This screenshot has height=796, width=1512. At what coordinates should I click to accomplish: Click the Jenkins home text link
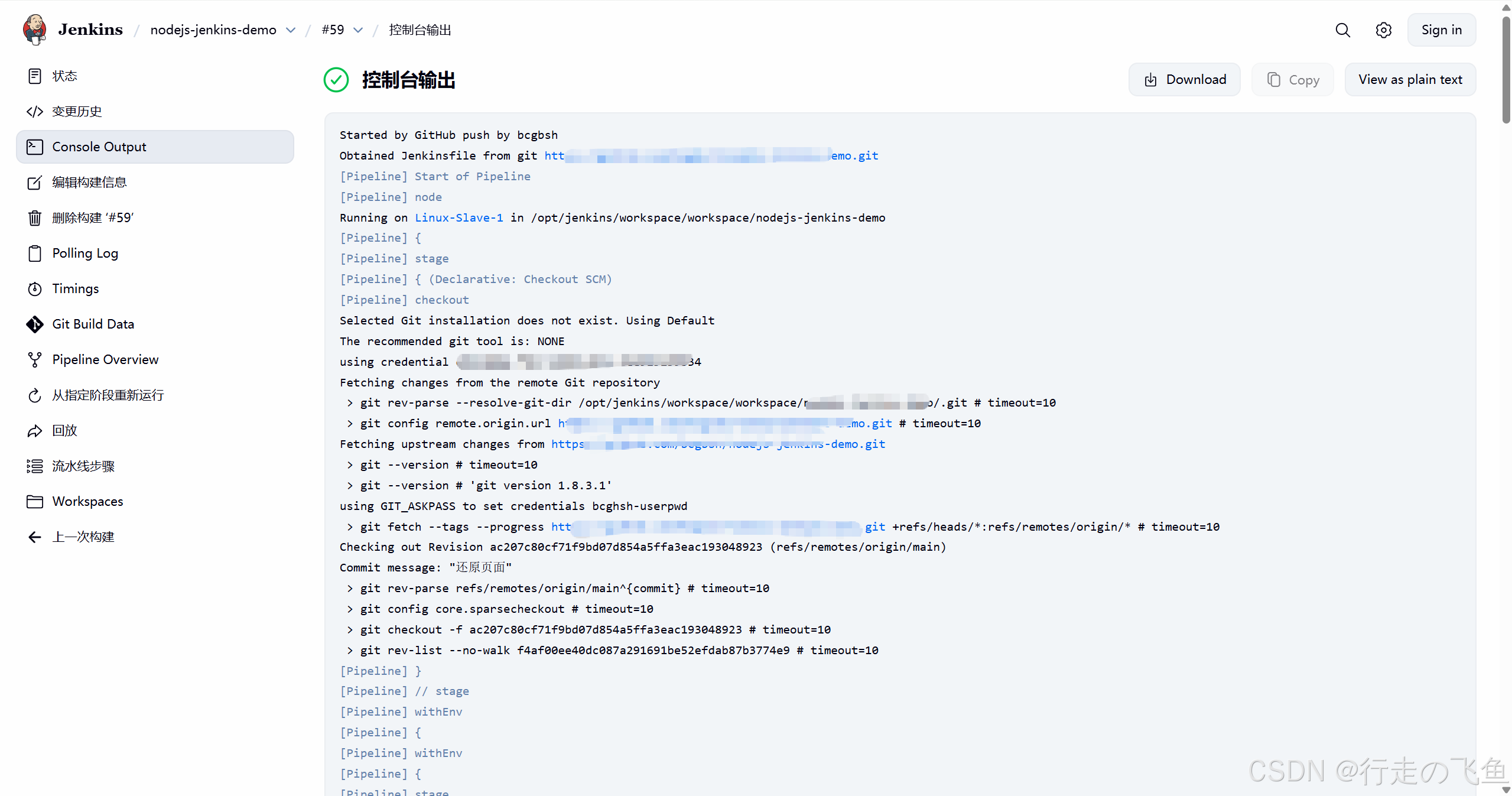90,30
